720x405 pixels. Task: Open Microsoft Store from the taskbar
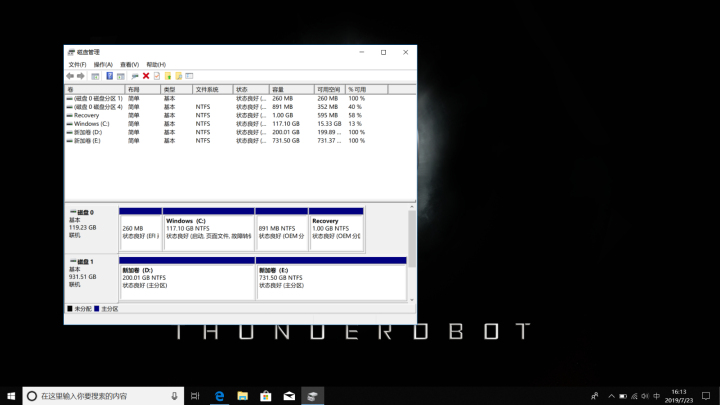(266, 396)
